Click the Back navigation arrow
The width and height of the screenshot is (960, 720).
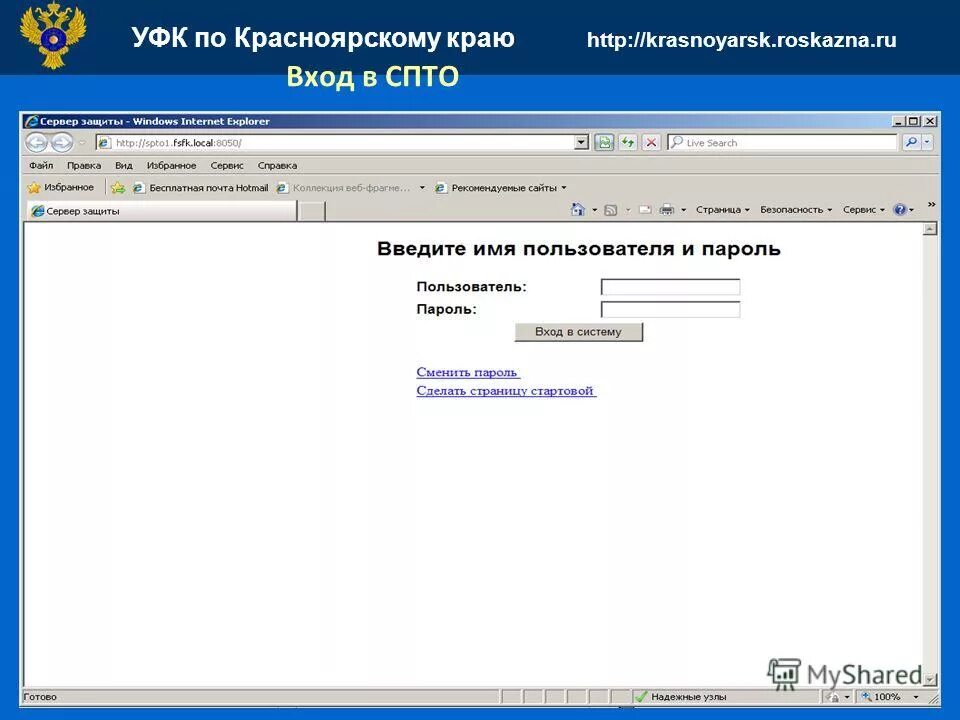point(38,141)
